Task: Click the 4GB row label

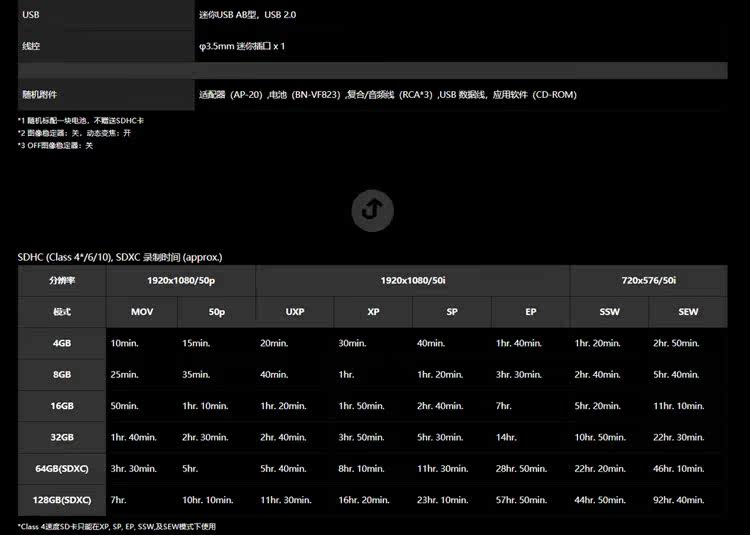Action: (62, 343)
